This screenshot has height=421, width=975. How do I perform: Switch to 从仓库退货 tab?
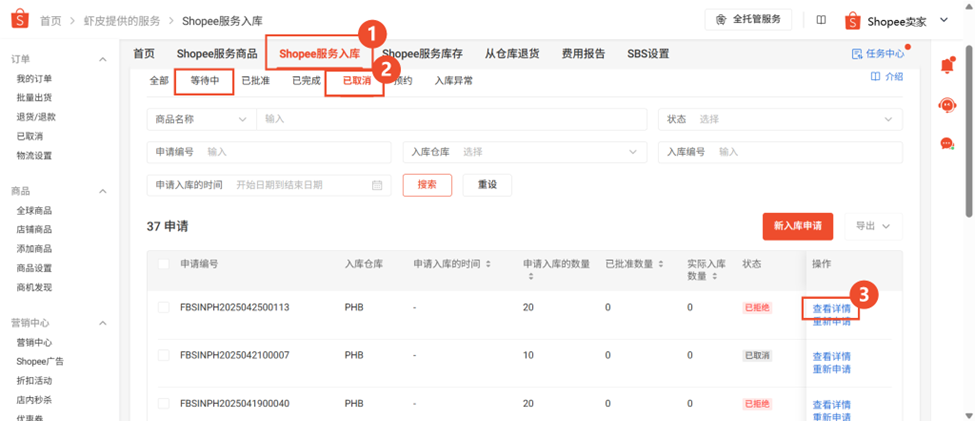tap(512, 53)
